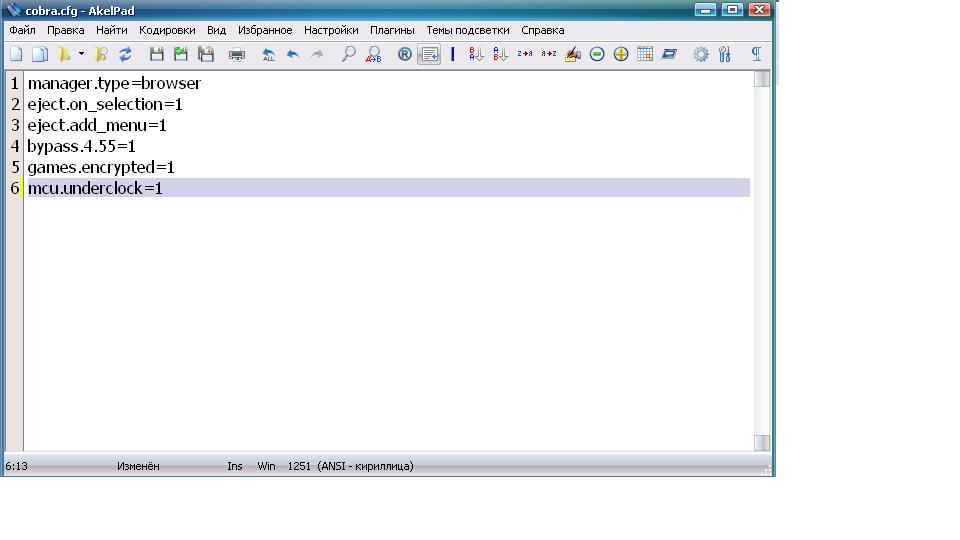960x540 pixels.
Task: Click the yellow plus circle icon
Action: click(621, 54)
